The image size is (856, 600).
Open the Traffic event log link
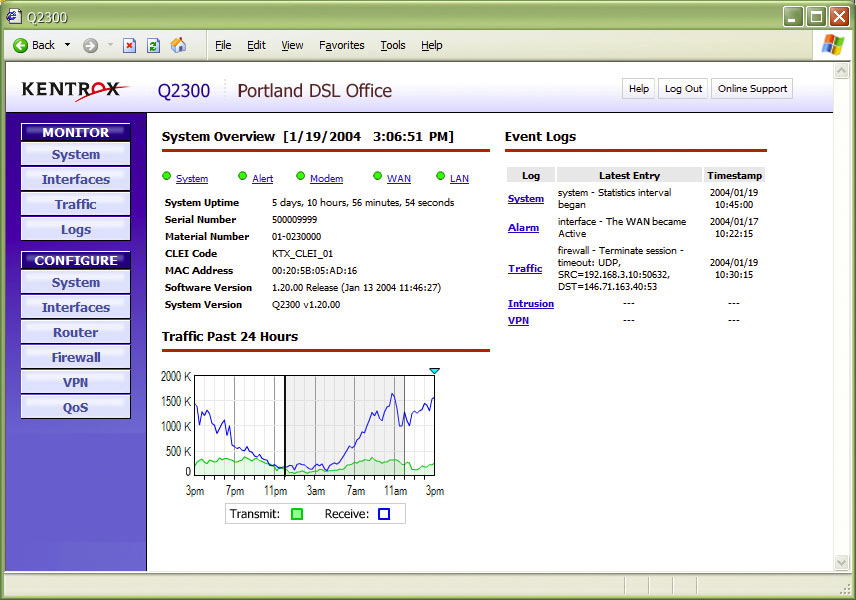525,269
